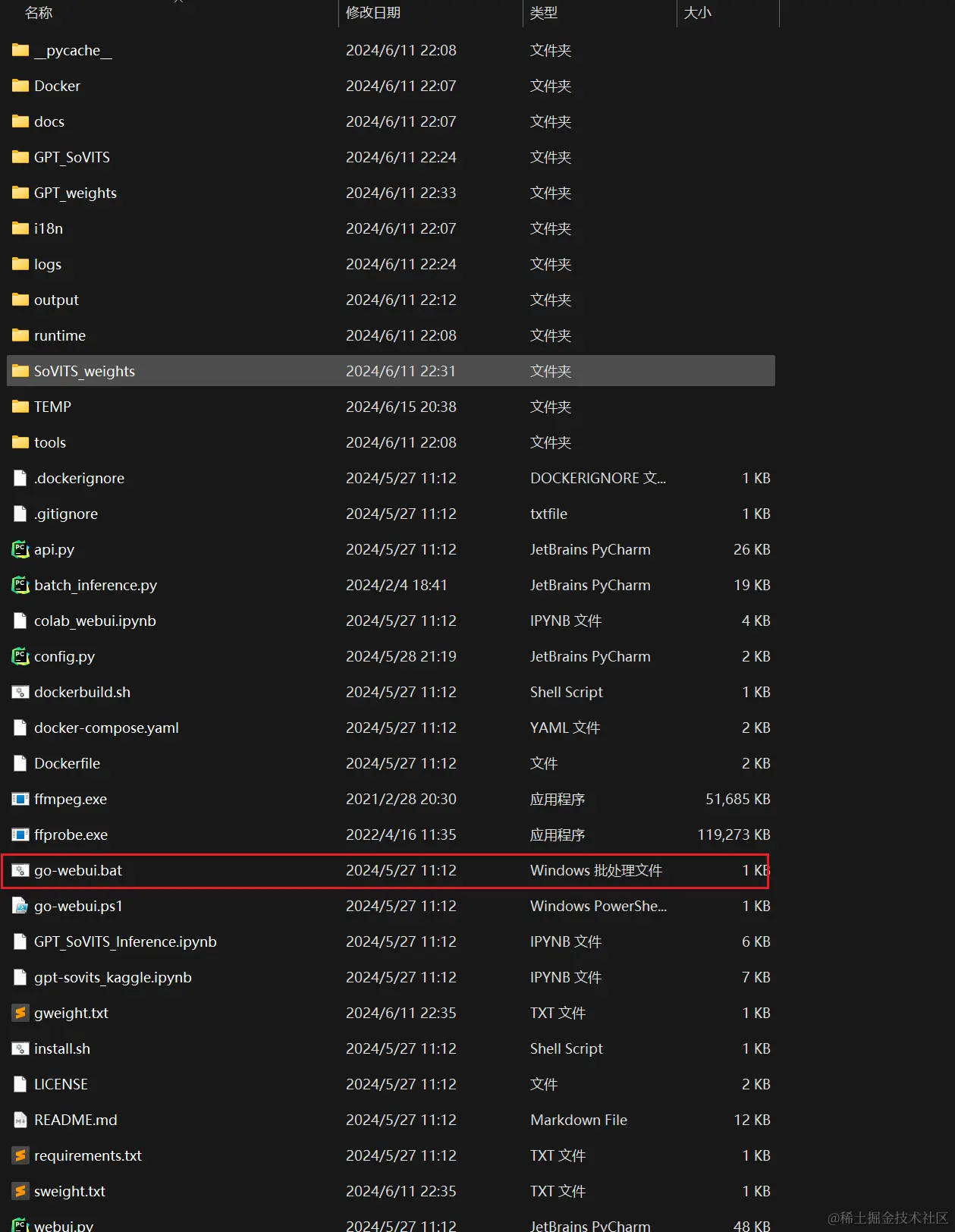Select the file name GPT_SoVITS_Inference.ipynb
The width and height of the screenshot is (955, 1232).
(x=125, y=941)
